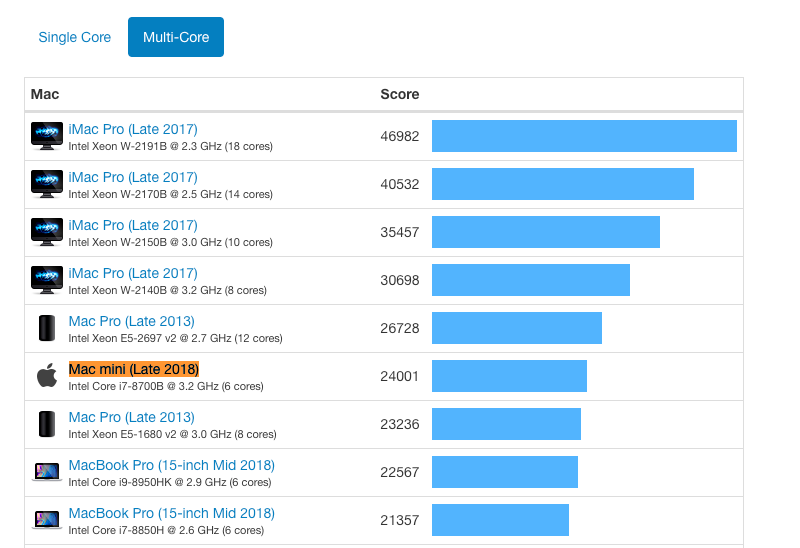
Task: Click the Score column header
Action: tap(399, 94)
